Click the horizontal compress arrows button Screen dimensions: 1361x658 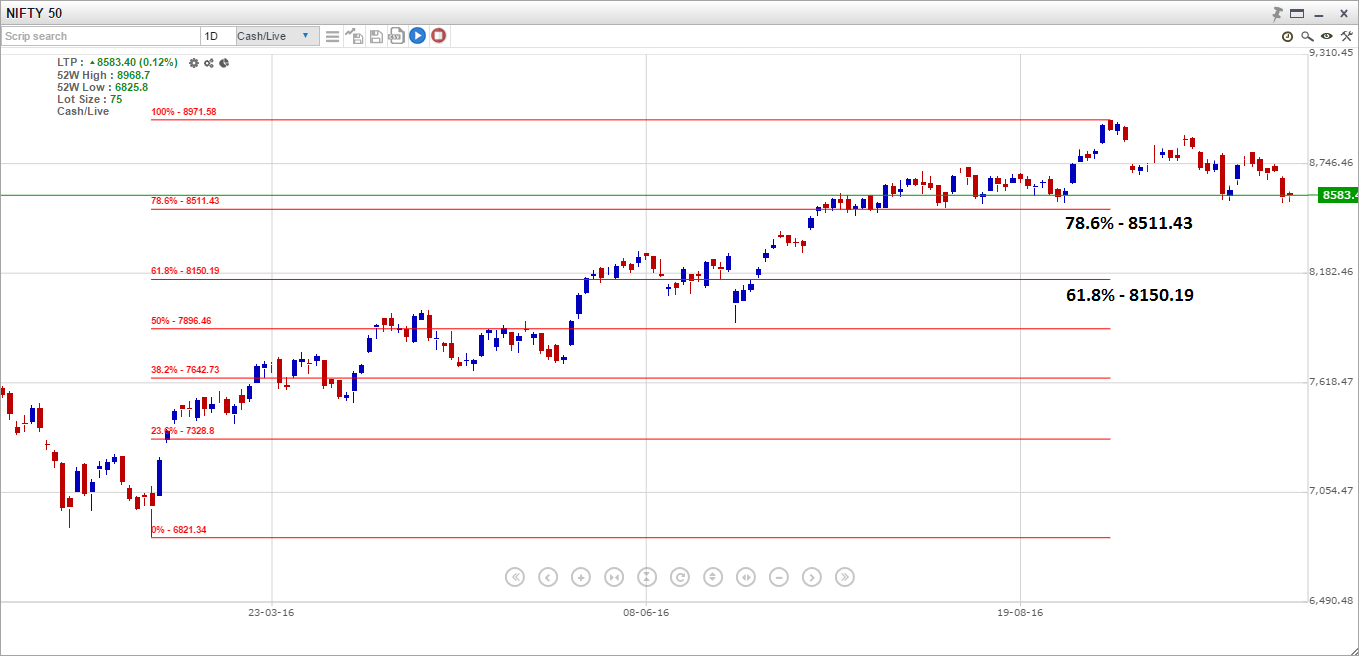pyautogui.click(x=614, y=577)
